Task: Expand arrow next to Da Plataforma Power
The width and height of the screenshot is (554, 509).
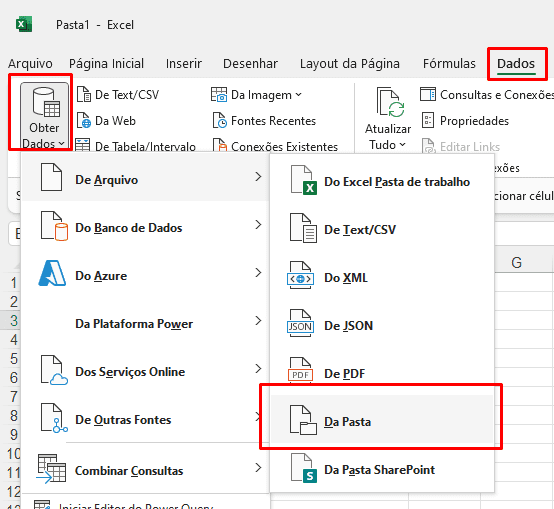Action: click(x=259, y=321)
